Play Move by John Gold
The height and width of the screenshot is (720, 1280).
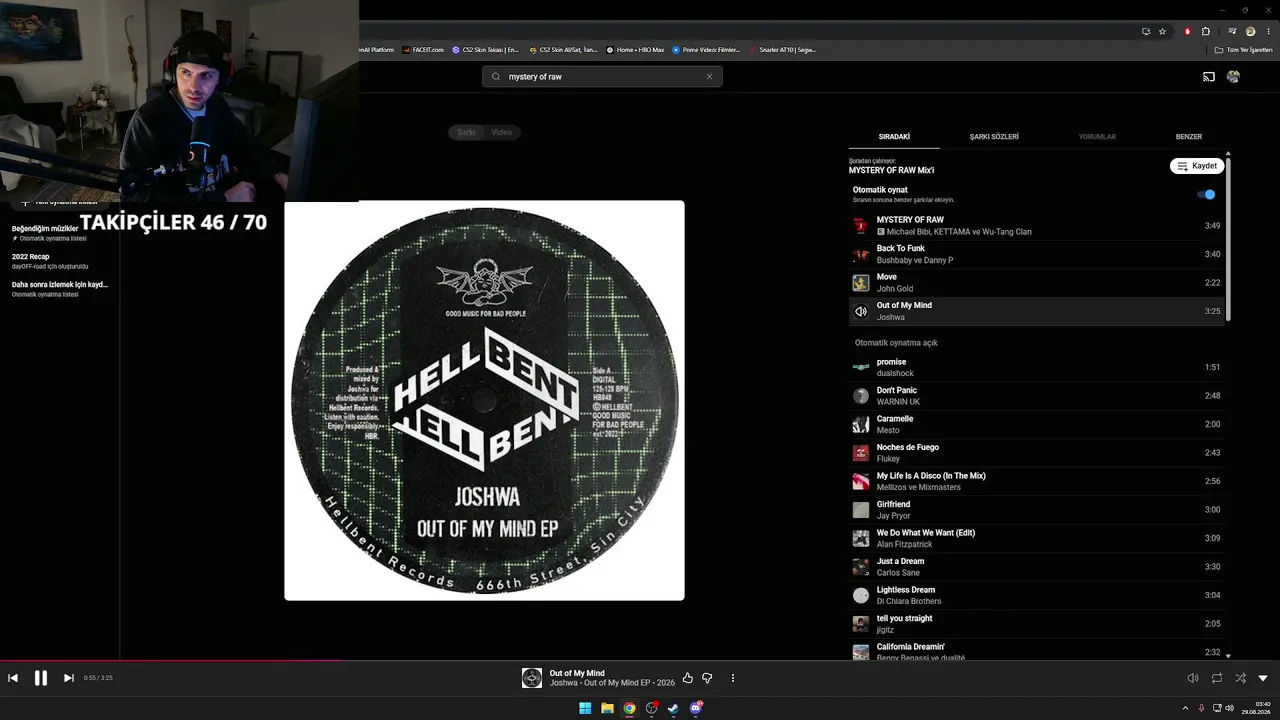1036,283
